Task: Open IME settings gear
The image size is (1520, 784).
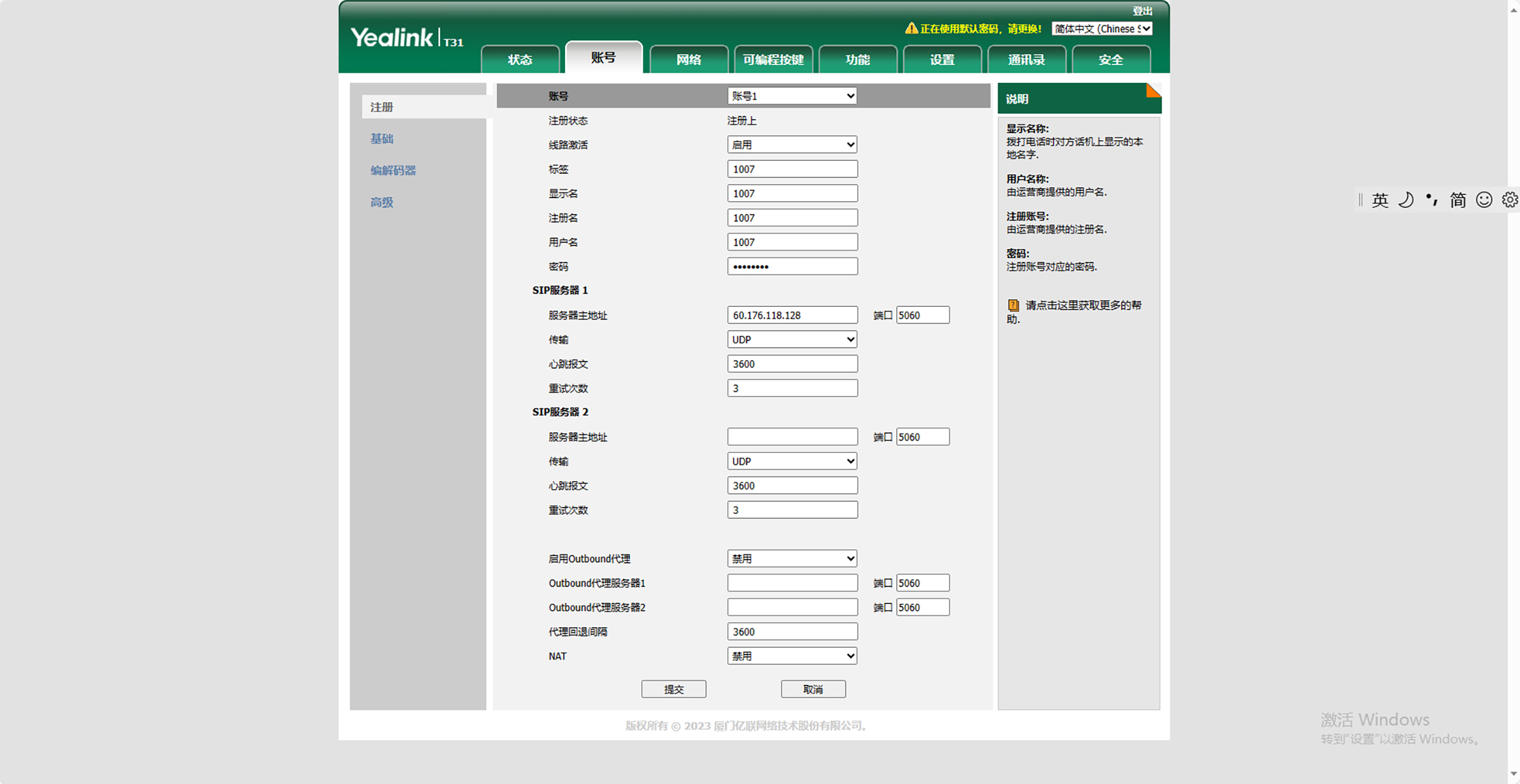Action: [x=1510, y=200]
